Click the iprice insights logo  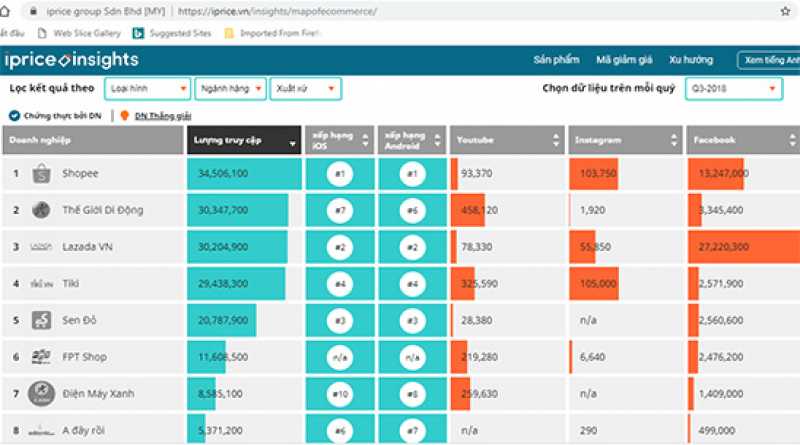[71, 60]
